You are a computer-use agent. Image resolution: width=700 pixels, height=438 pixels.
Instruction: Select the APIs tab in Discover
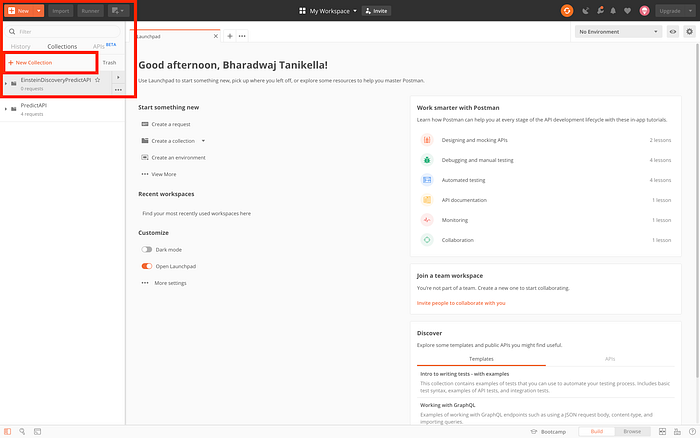coord(610,359)
